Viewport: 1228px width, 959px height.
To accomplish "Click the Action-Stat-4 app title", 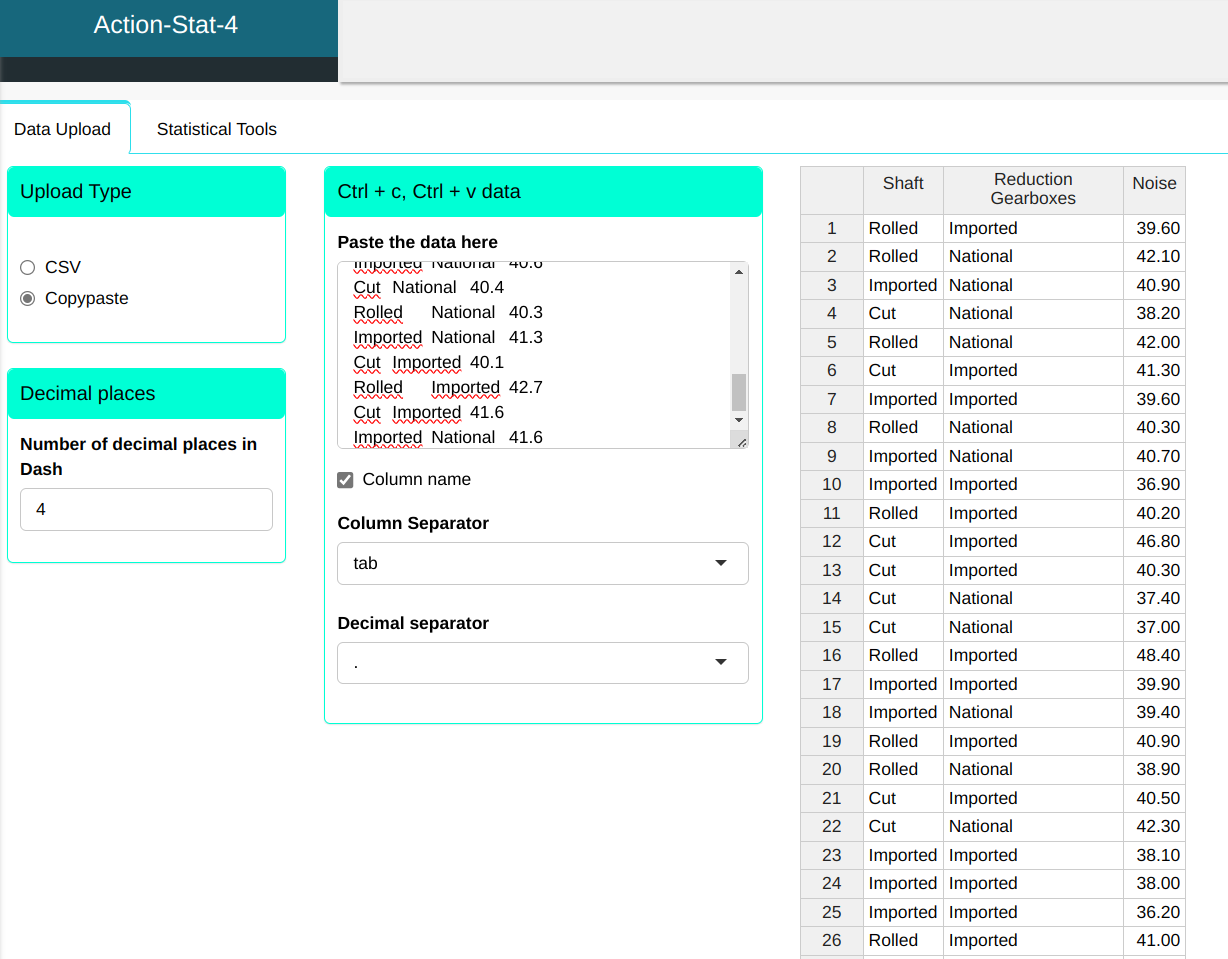I will (x=166, y=25).
